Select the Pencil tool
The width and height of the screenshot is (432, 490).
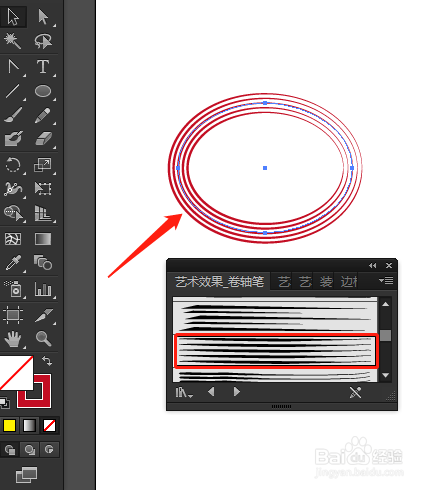pyautogui.click(x=43, y=115)
